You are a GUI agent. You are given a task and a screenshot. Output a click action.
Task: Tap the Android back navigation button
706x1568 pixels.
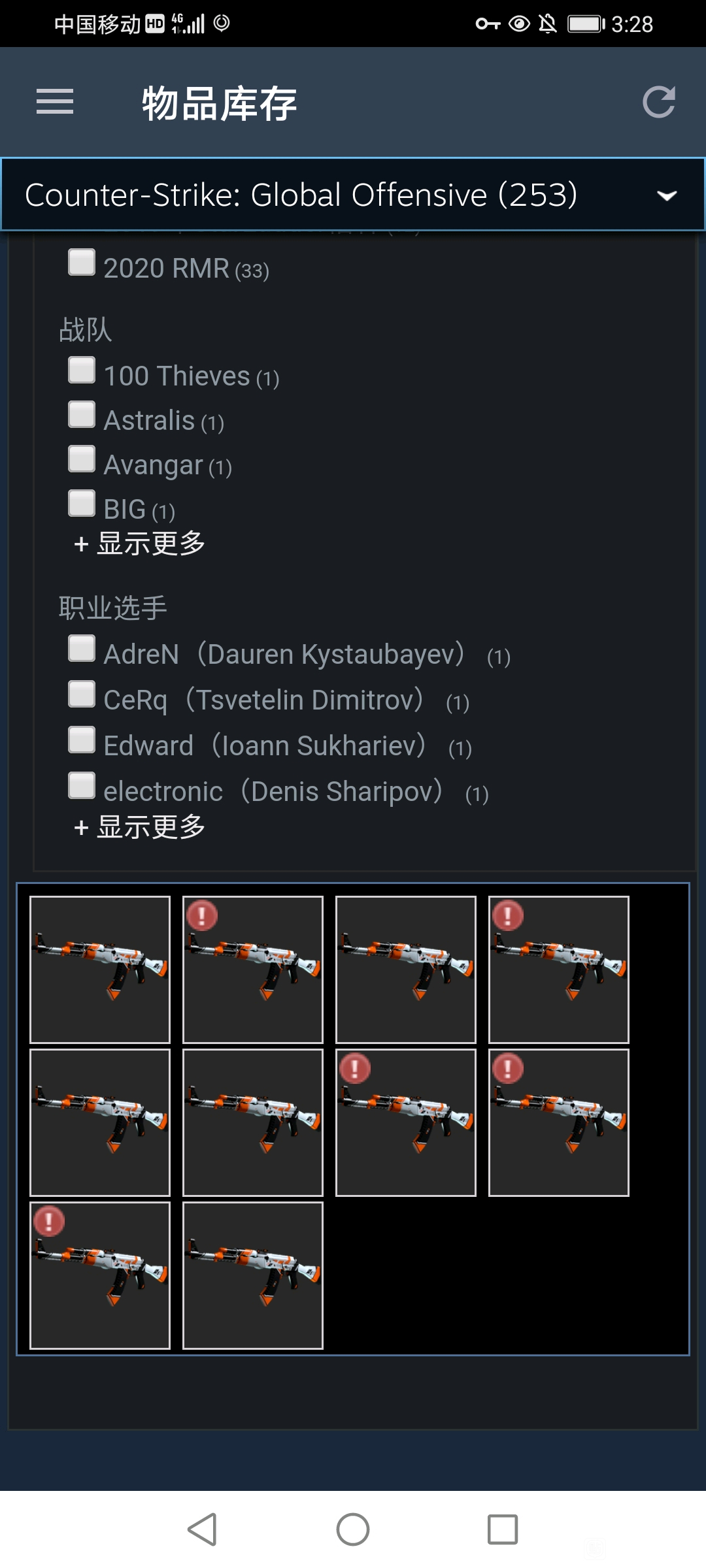(x=203, y=1529)
